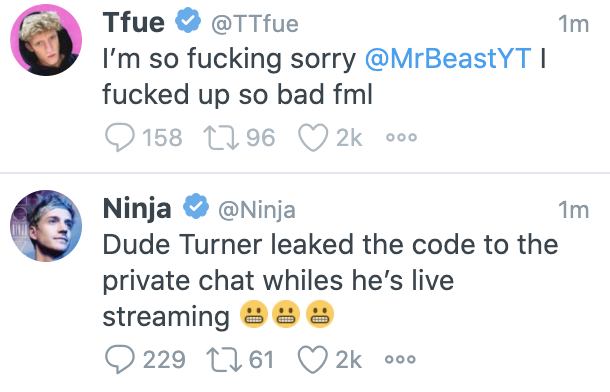Open Ninja tweet's 1m timestamp
The height and width of the screenshot is (392, 610).
pyautogui.click(x=573, y=210)
